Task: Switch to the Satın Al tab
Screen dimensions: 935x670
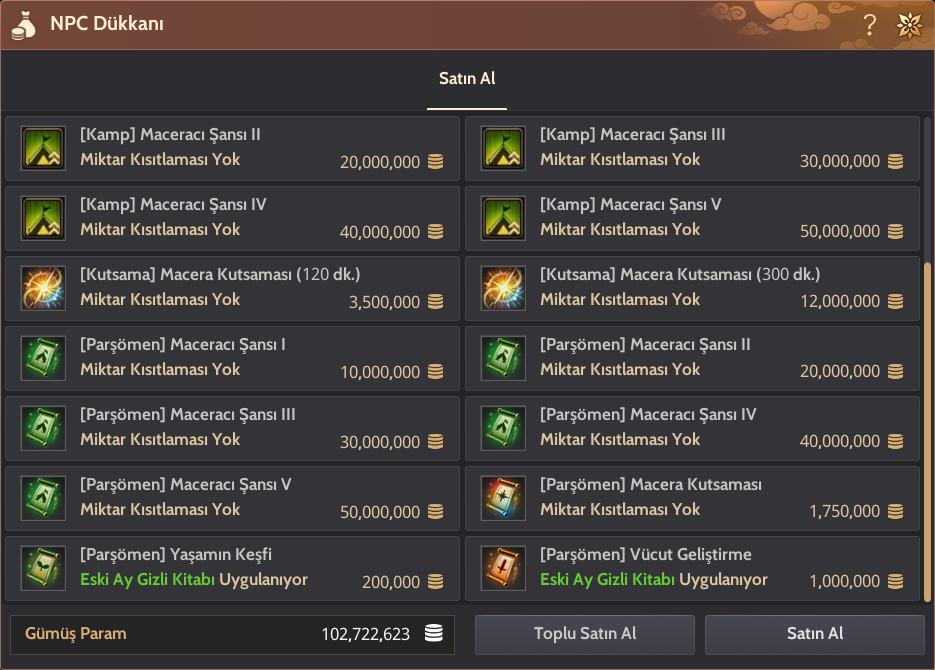Action: 467,79
